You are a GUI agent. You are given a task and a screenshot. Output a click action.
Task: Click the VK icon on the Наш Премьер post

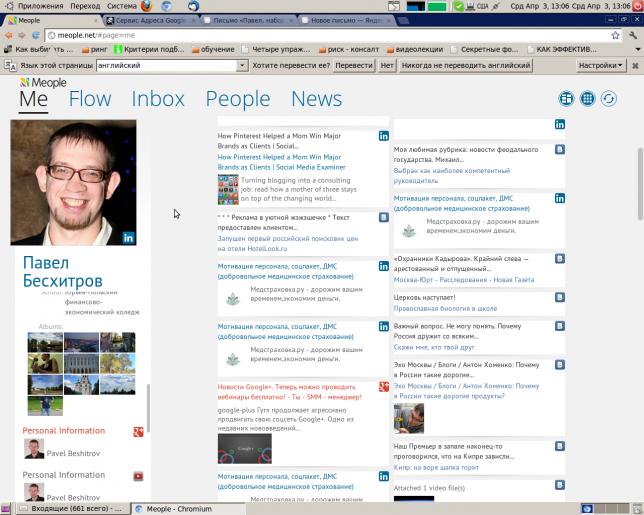click(560, 446)
